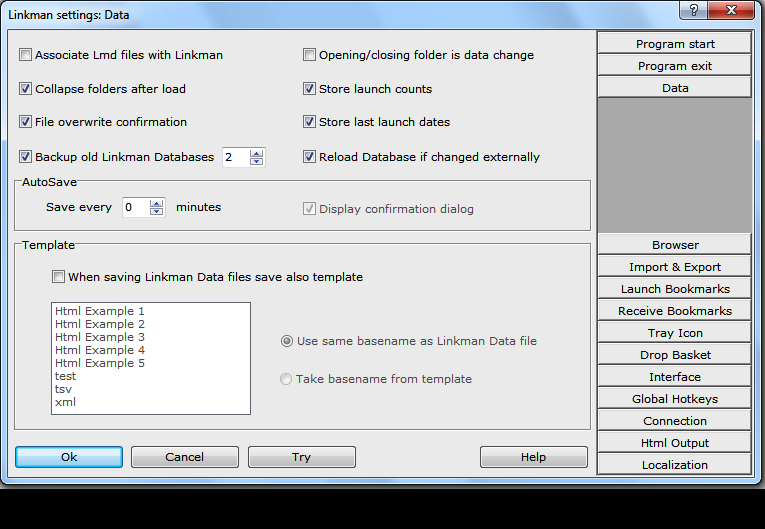Click the Save every minutes field

136,207
